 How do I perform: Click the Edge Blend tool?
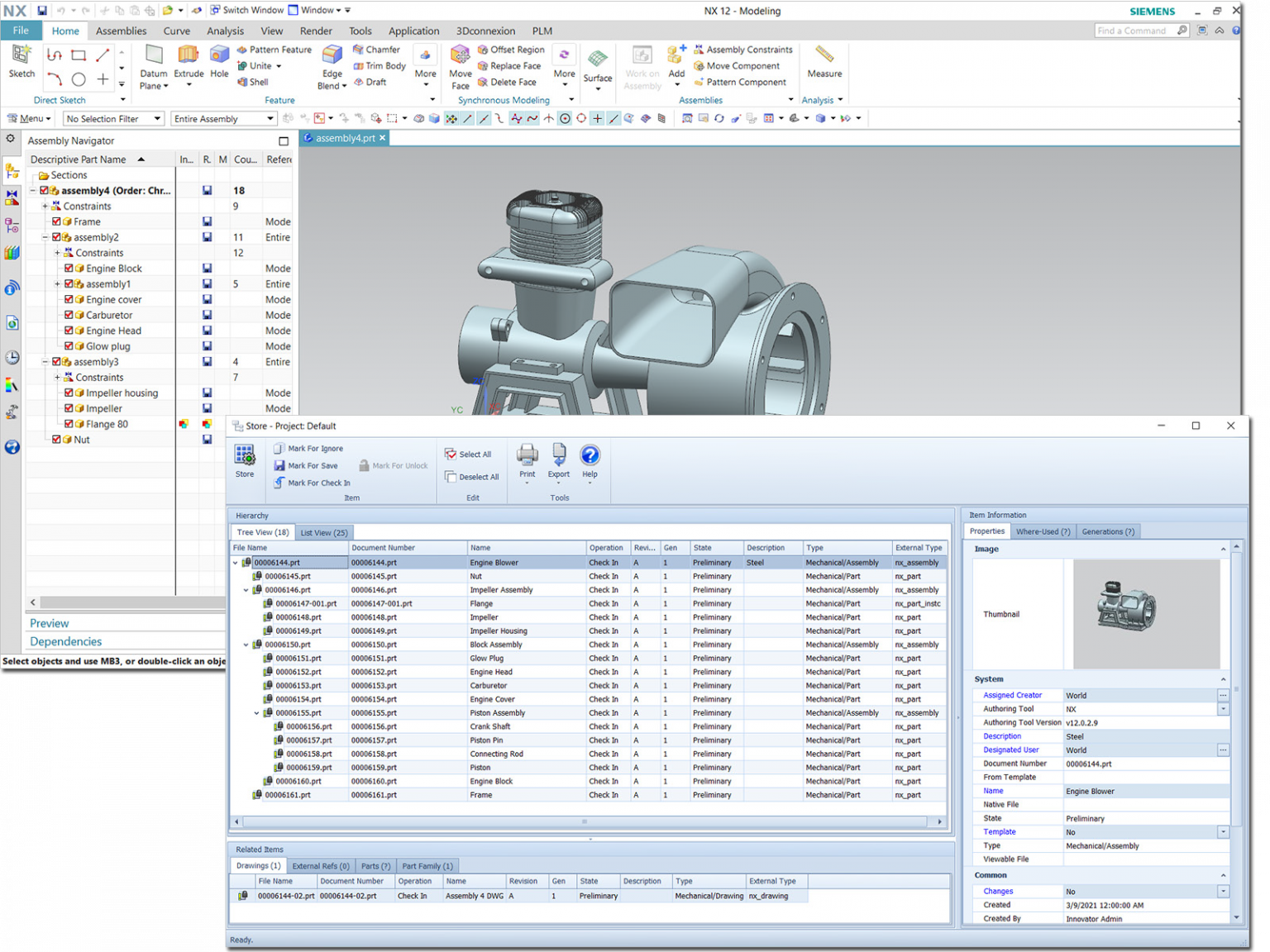(331, 66)
